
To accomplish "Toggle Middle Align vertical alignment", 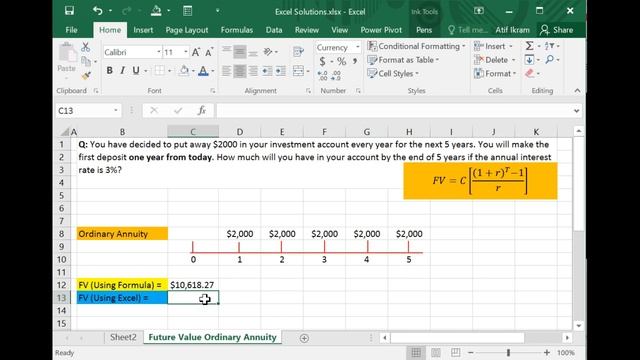I will click(240, 52).
